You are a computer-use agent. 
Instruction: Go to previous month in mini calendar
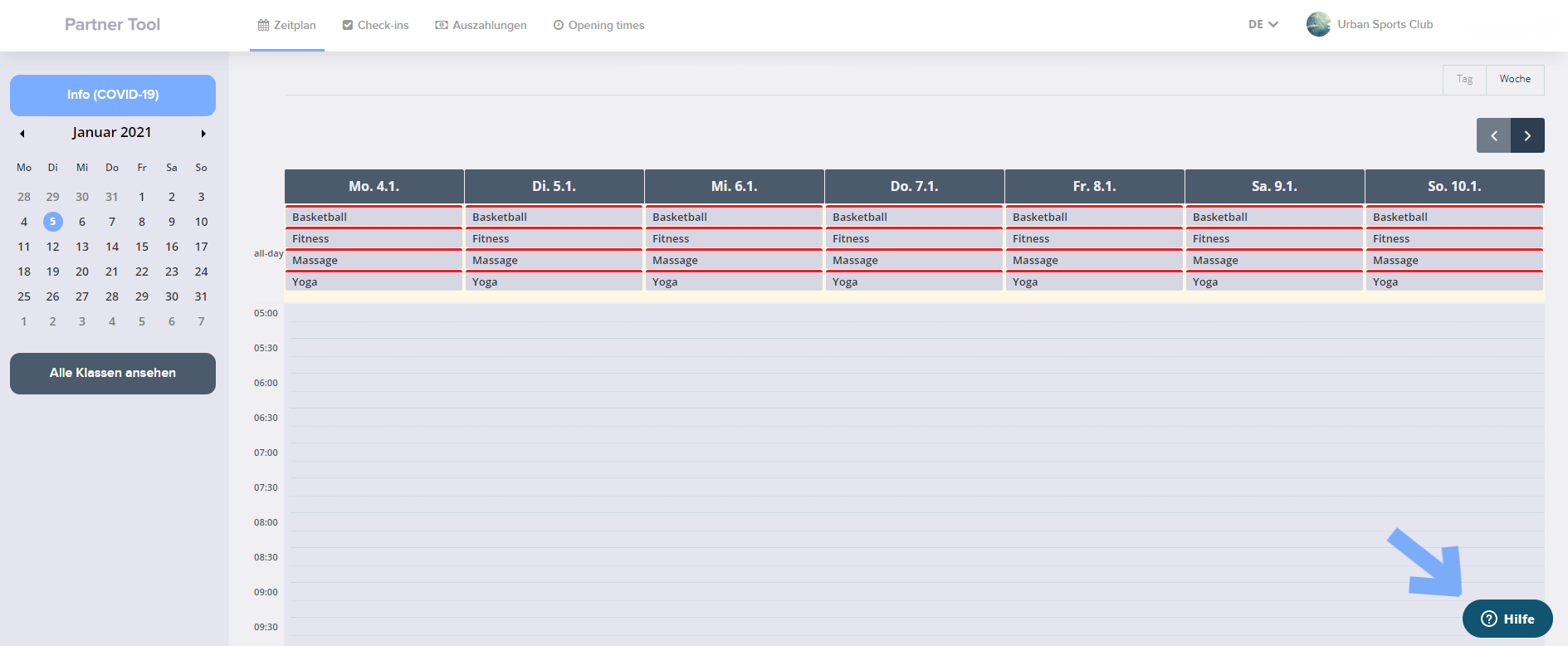(22, 133)
